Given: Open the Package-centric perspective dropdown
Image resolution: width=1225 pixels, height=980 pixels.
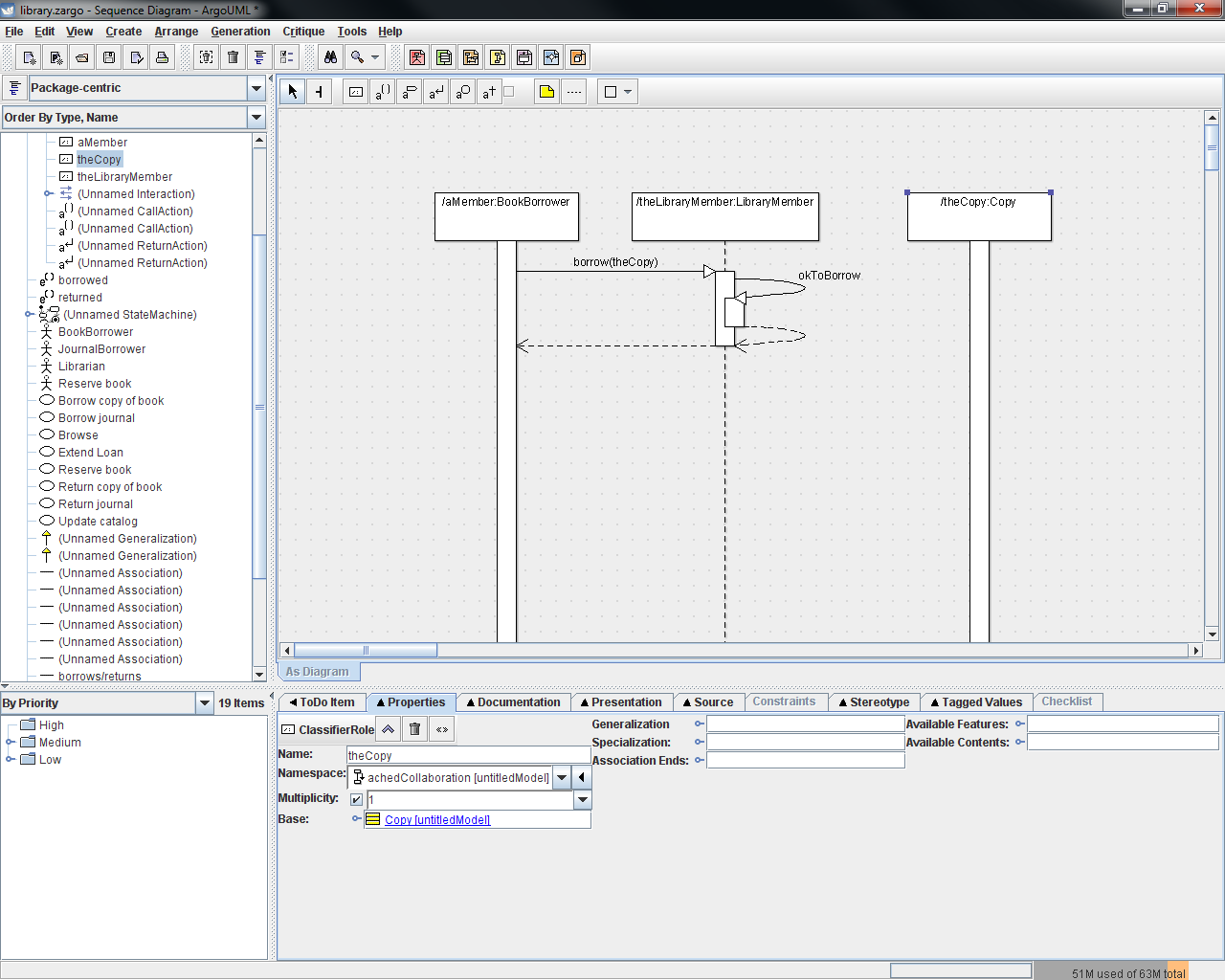Looking at the screenshot, I should [x=256, y=88].
